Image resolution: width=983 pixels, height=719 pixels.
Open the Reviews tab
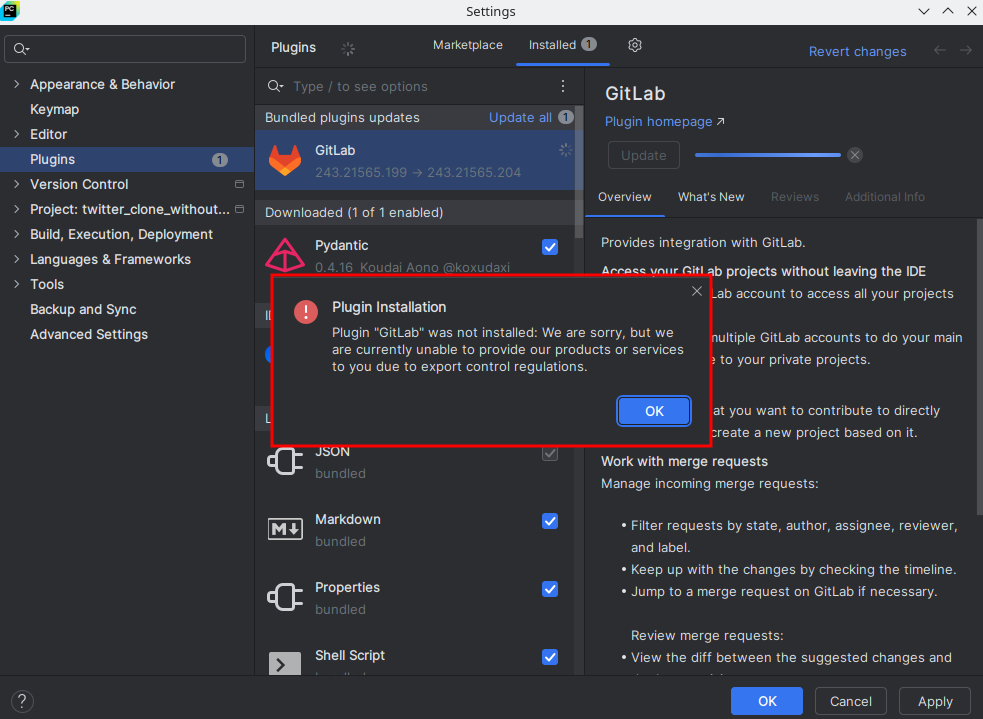(795, 197)
